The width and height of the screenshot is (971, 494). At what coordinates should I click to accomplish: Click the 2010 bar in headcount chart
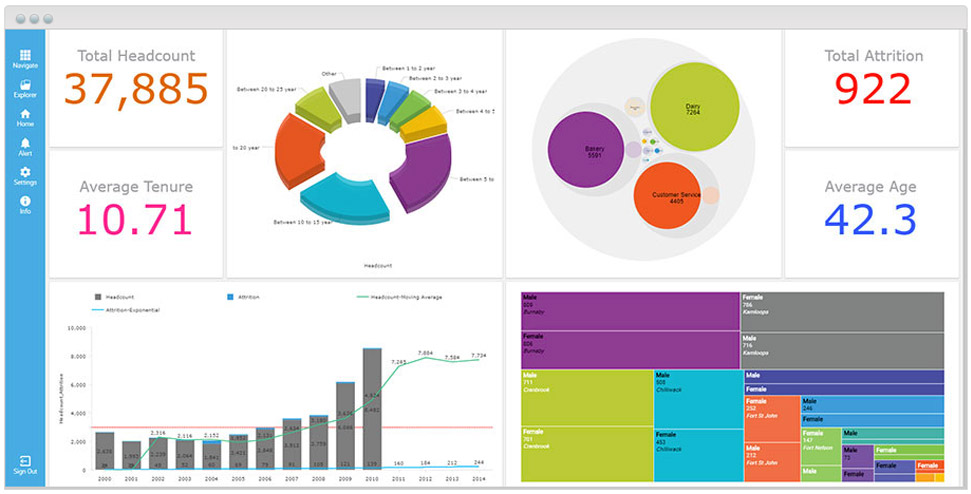point(371,408)
